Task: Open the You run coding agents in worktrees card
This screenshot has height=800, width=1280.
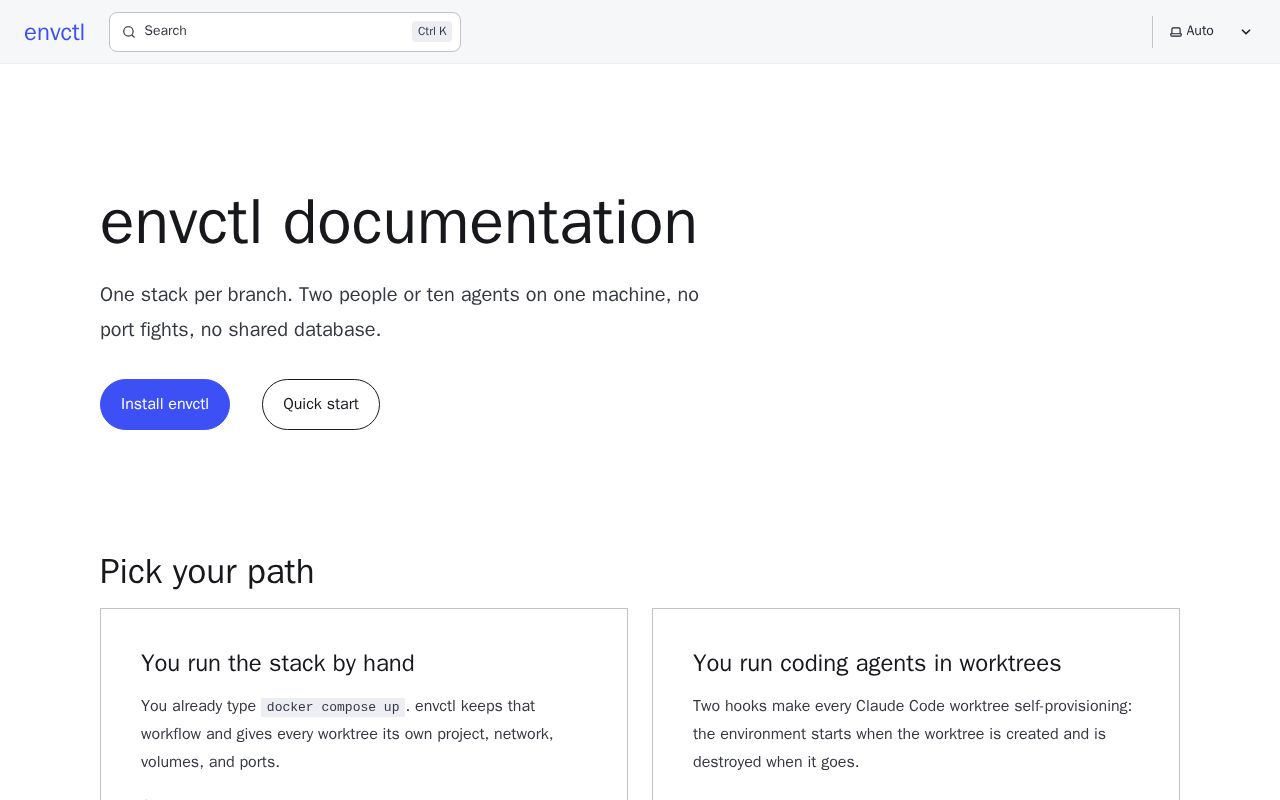Action: (916, 704)
